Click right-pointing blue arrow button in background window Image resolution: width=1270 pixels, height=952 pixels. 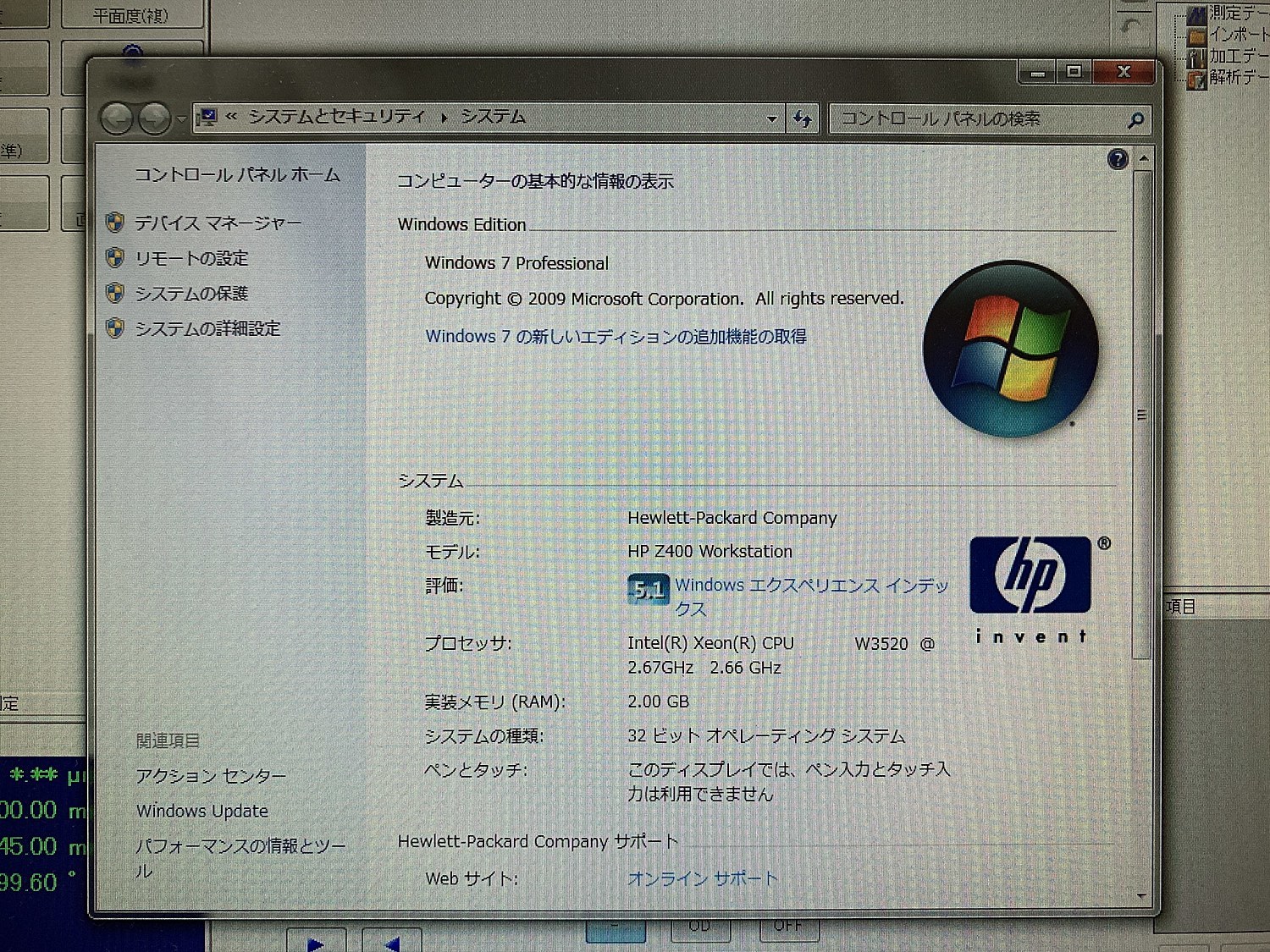coord(316,942)
